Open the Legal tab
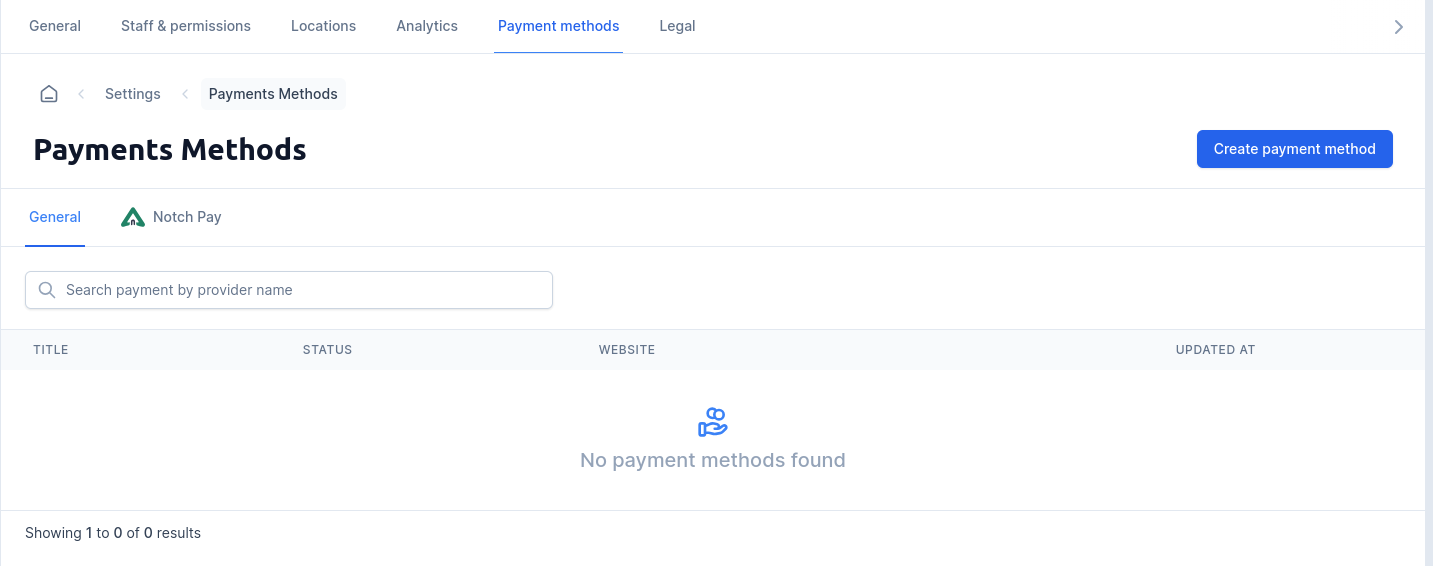Viewport: 1433px width, 566px height. tap(677, 26)
